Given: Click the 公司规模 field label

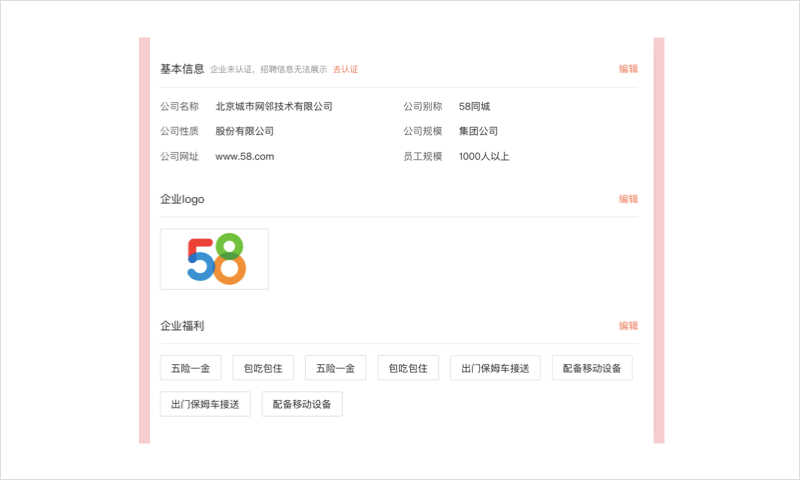Looking at the screenshot, I should click(x=422, y=131).
